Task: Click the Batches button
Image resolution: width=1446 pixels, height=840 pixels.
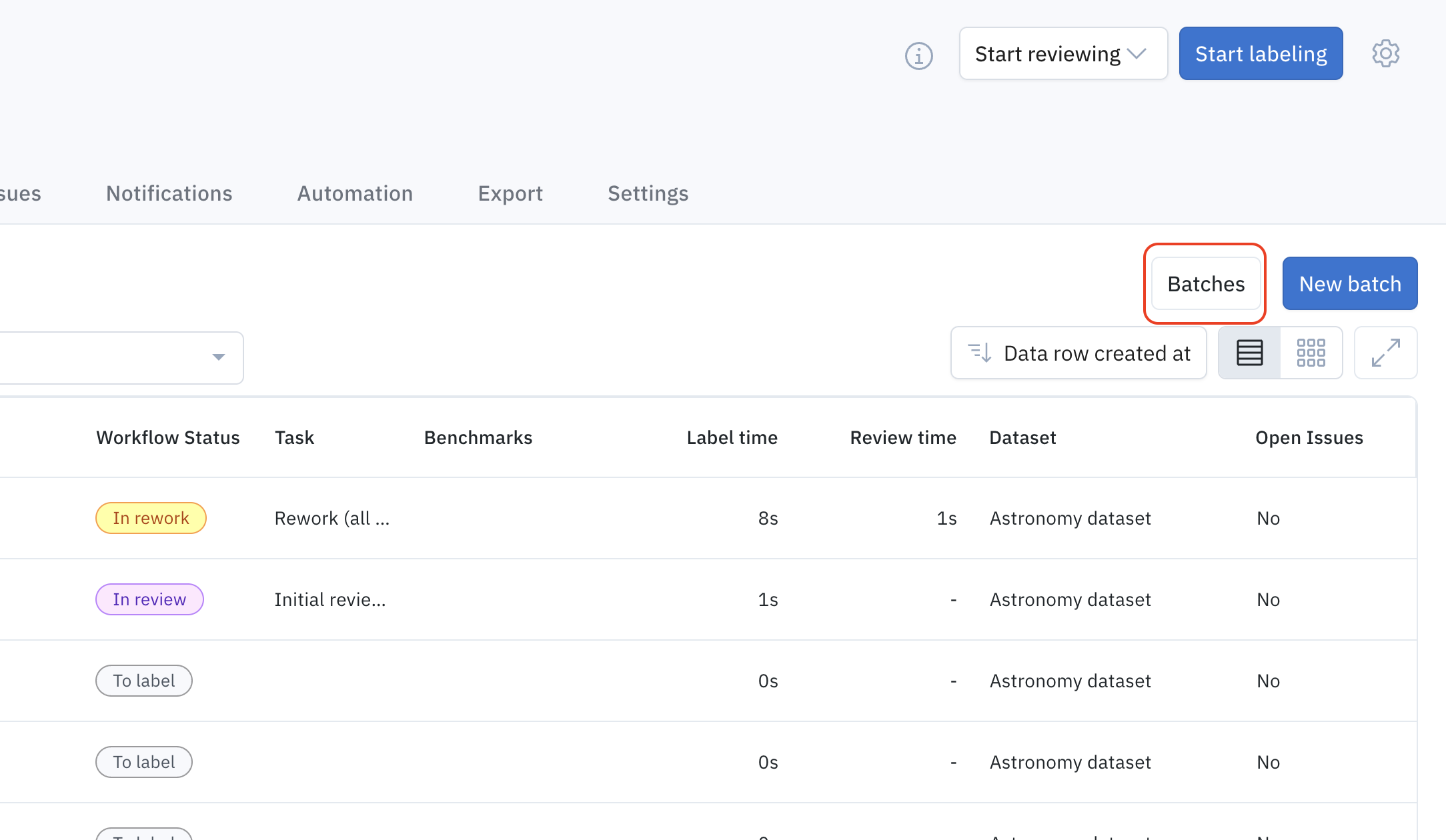Action: click(x=1206, y=284)
